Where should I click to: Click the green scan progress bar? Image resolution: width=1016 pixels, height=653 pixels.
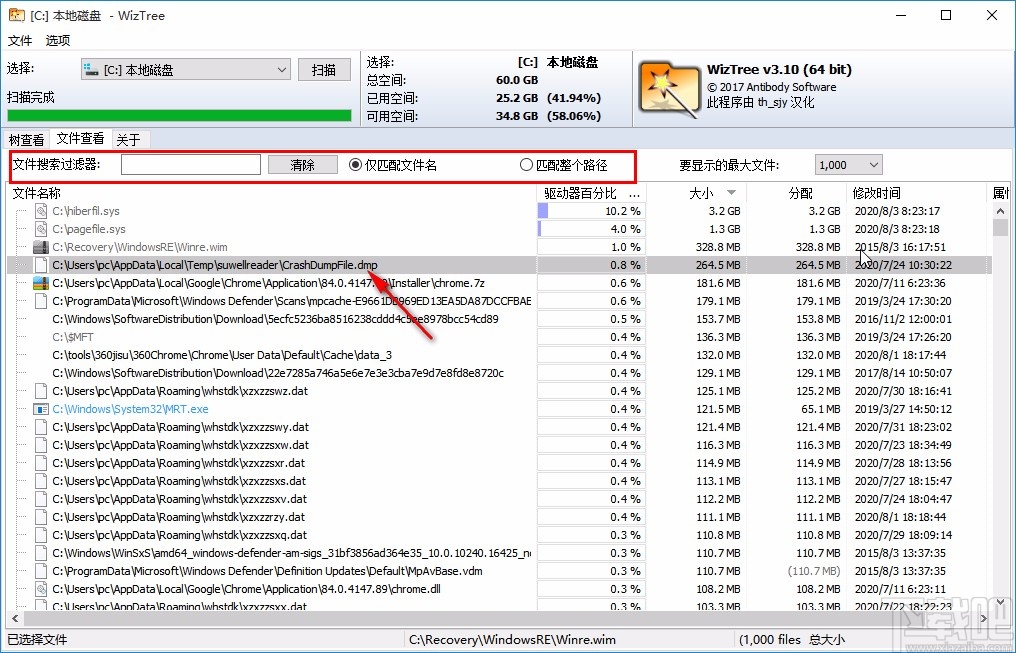point(178,115)
